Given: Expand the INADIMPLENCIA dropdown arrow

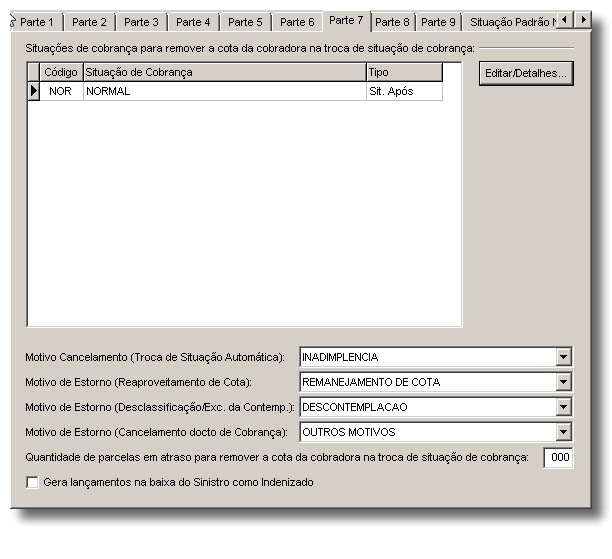Looking at the screenshot, I should (563, 357).
